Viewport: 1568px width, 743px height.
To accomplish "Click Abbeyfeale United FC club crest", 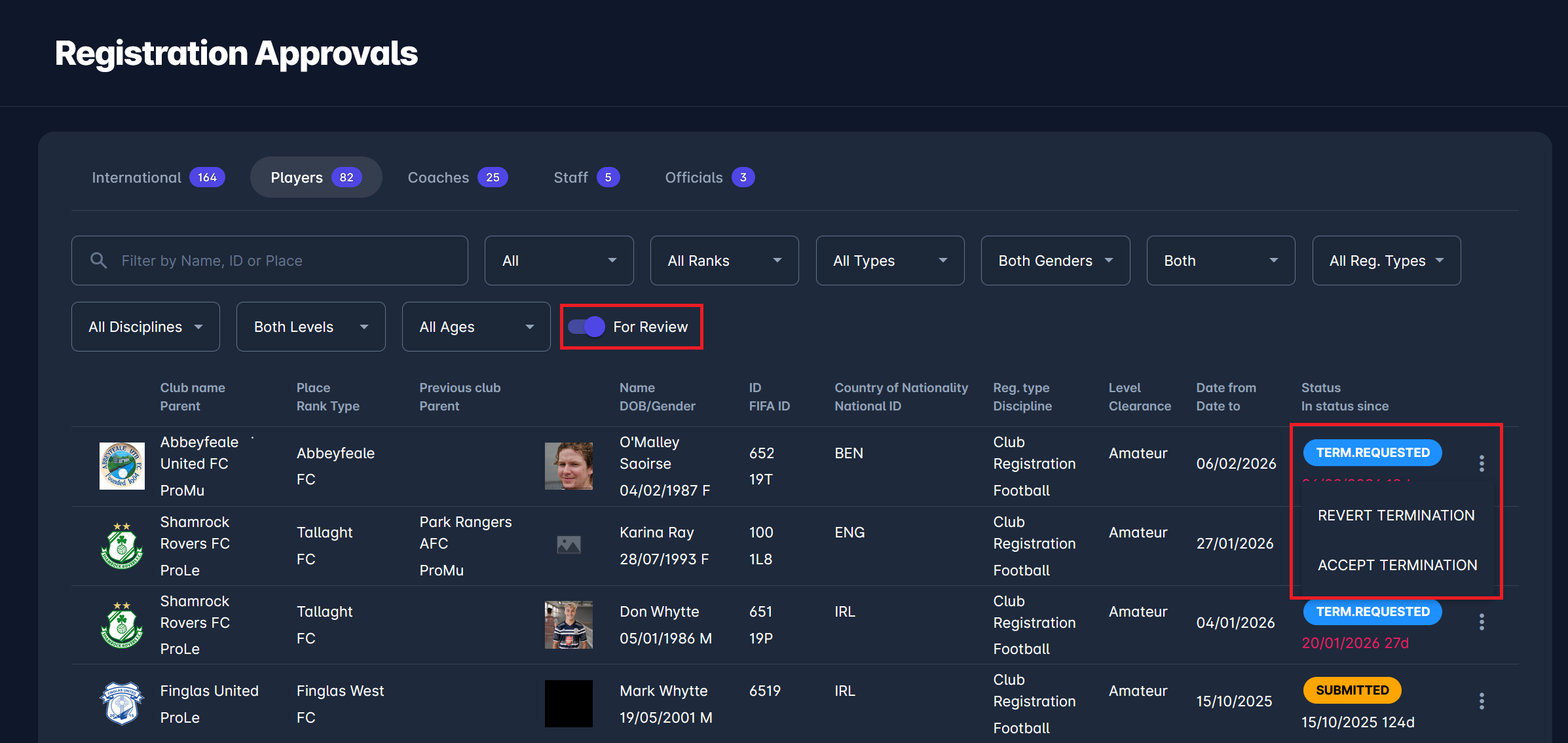I will [122, 465].
